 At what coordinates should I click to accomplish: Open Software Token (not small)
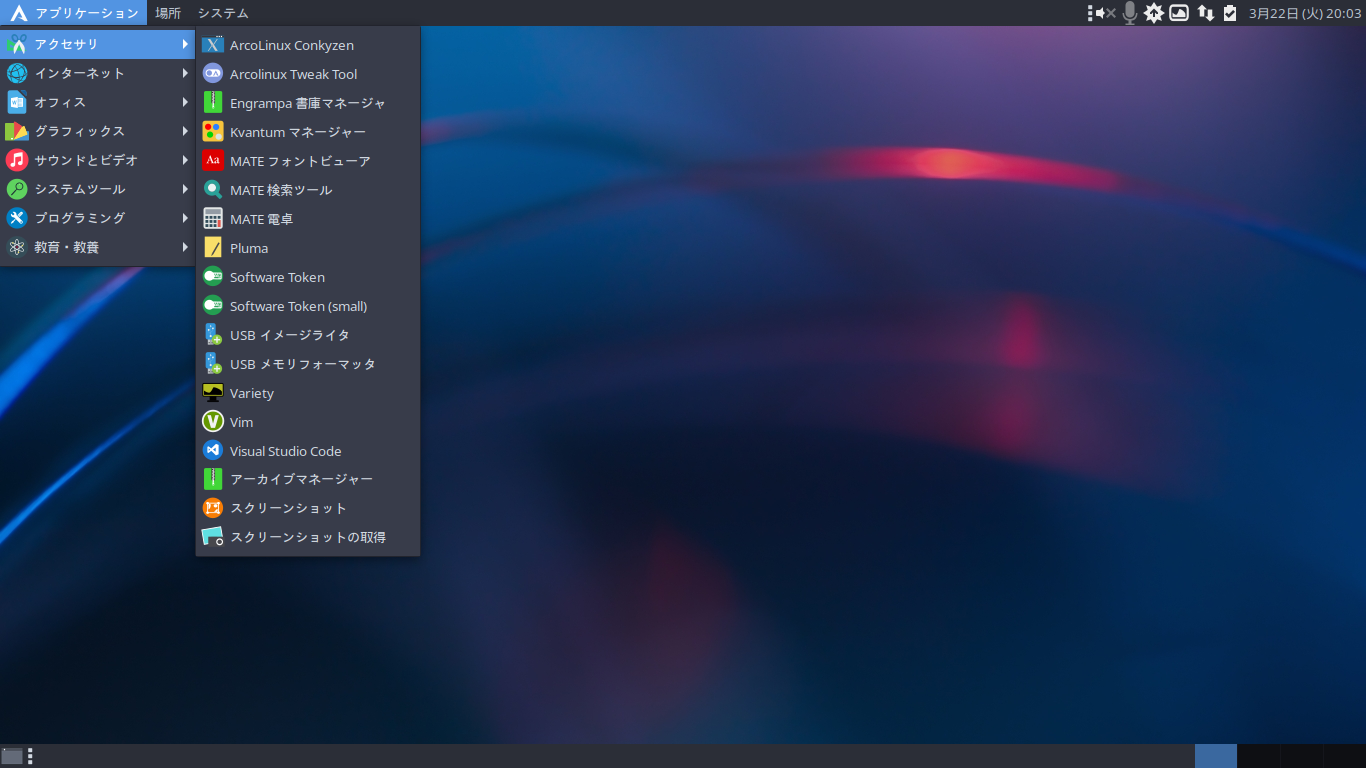308,277
